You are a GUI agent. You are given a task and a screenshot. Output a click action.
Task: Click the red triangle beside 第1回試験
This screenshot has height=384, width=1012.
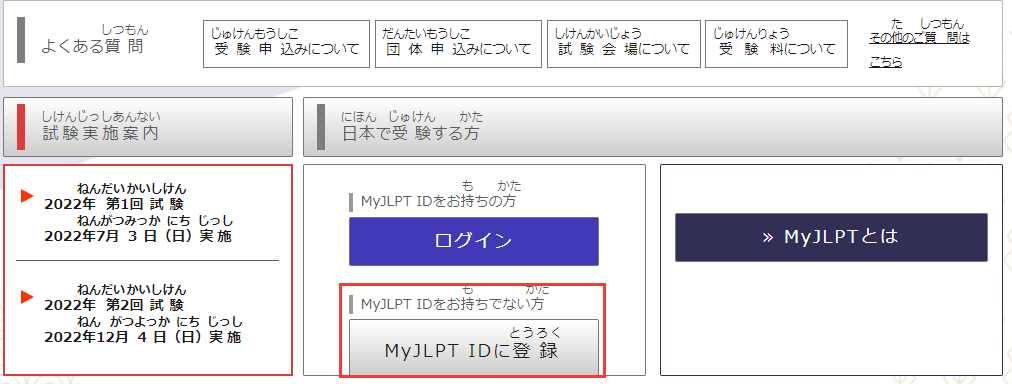tap(27, 196)
